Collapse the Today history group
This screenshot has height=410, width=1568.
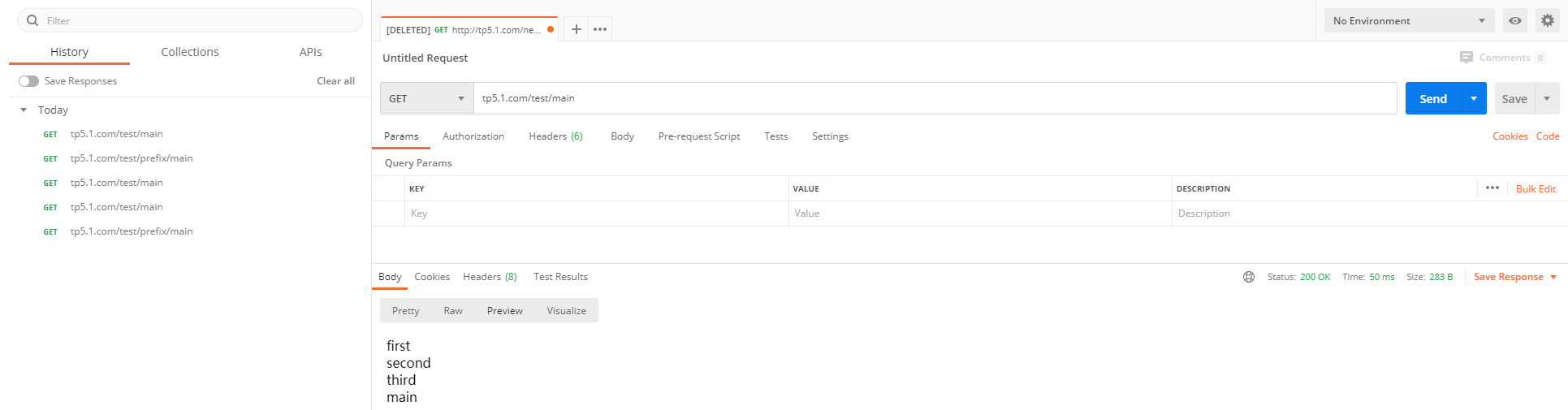tap(24, 110)
